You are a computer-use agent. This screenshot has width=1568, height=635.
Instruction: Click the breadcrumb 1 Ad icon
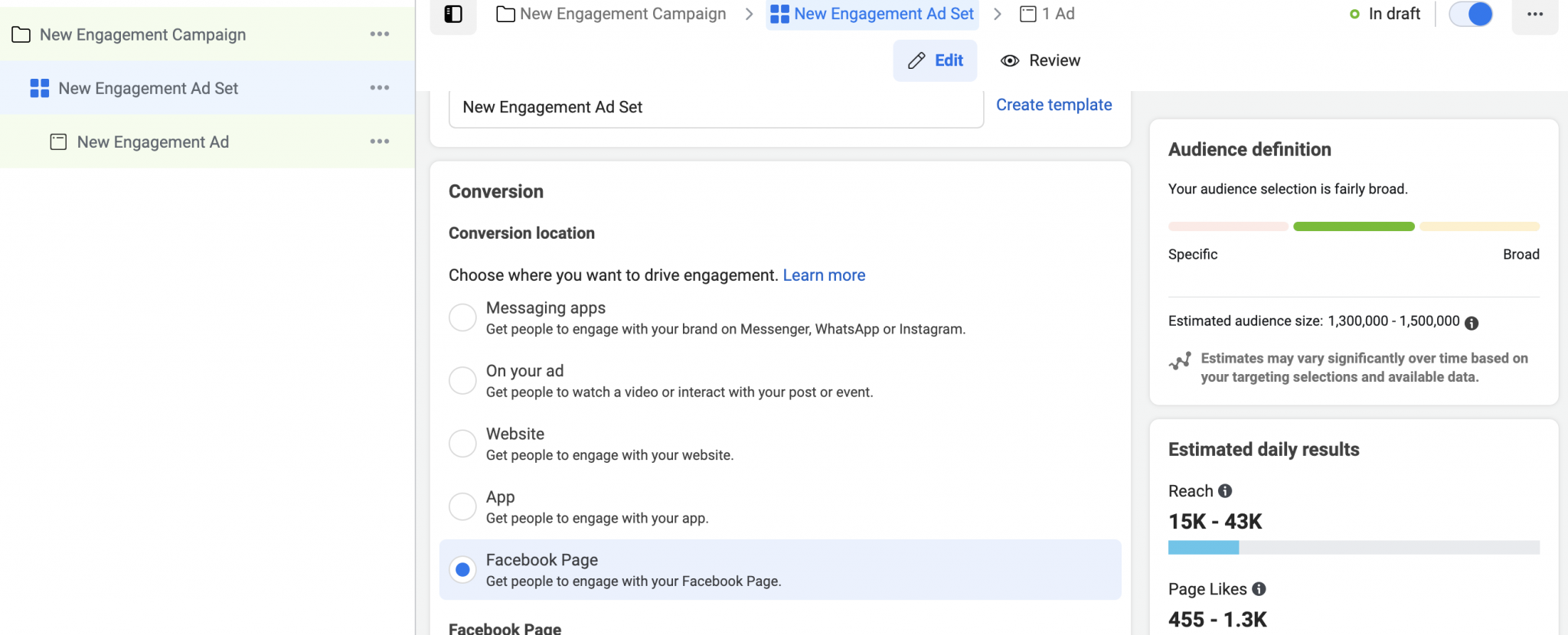click(x=1028, y=14)
